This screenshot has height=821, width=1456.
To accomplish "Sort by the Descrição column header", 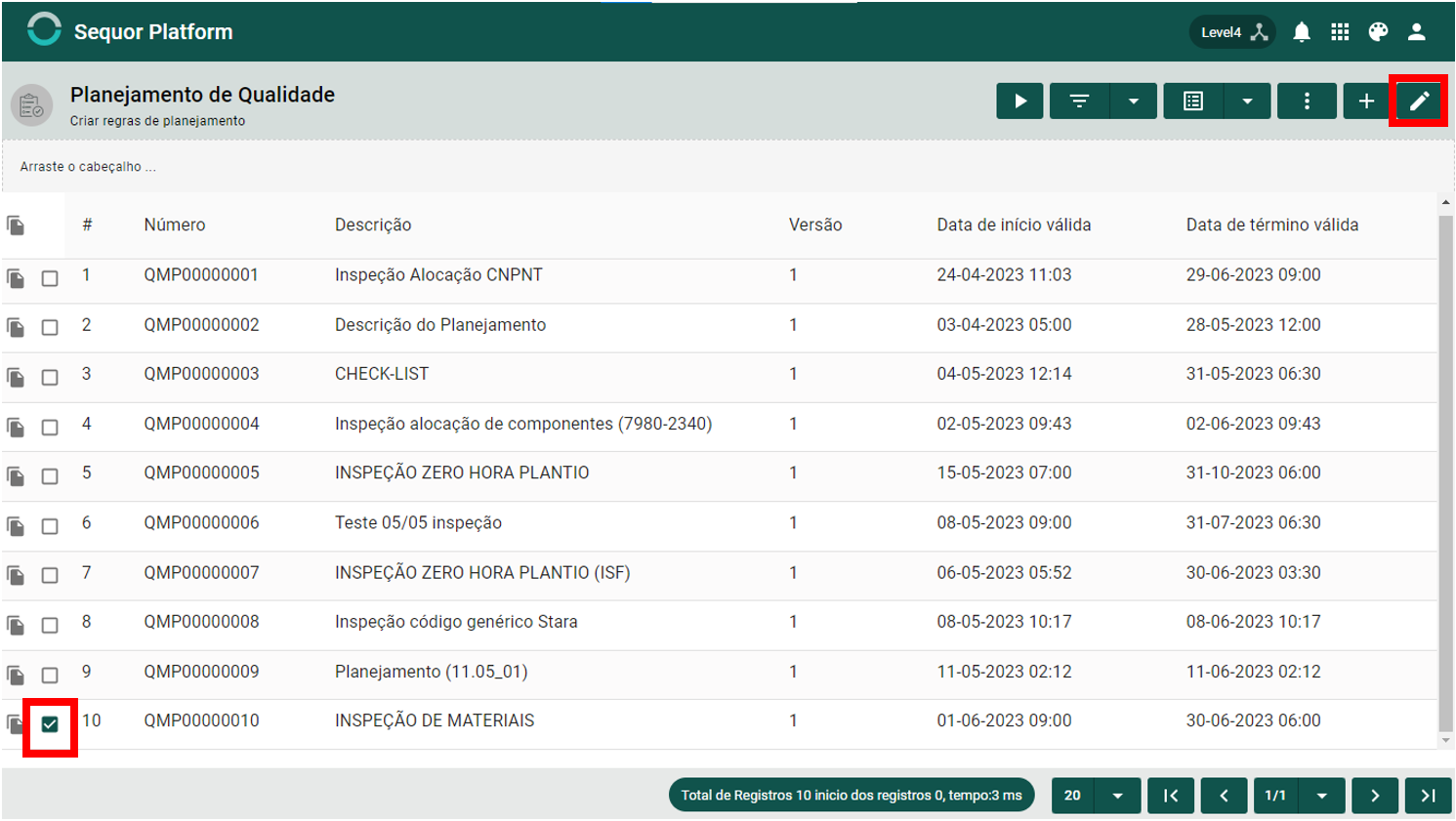I will pyautogui.click(x=373, y=225).
